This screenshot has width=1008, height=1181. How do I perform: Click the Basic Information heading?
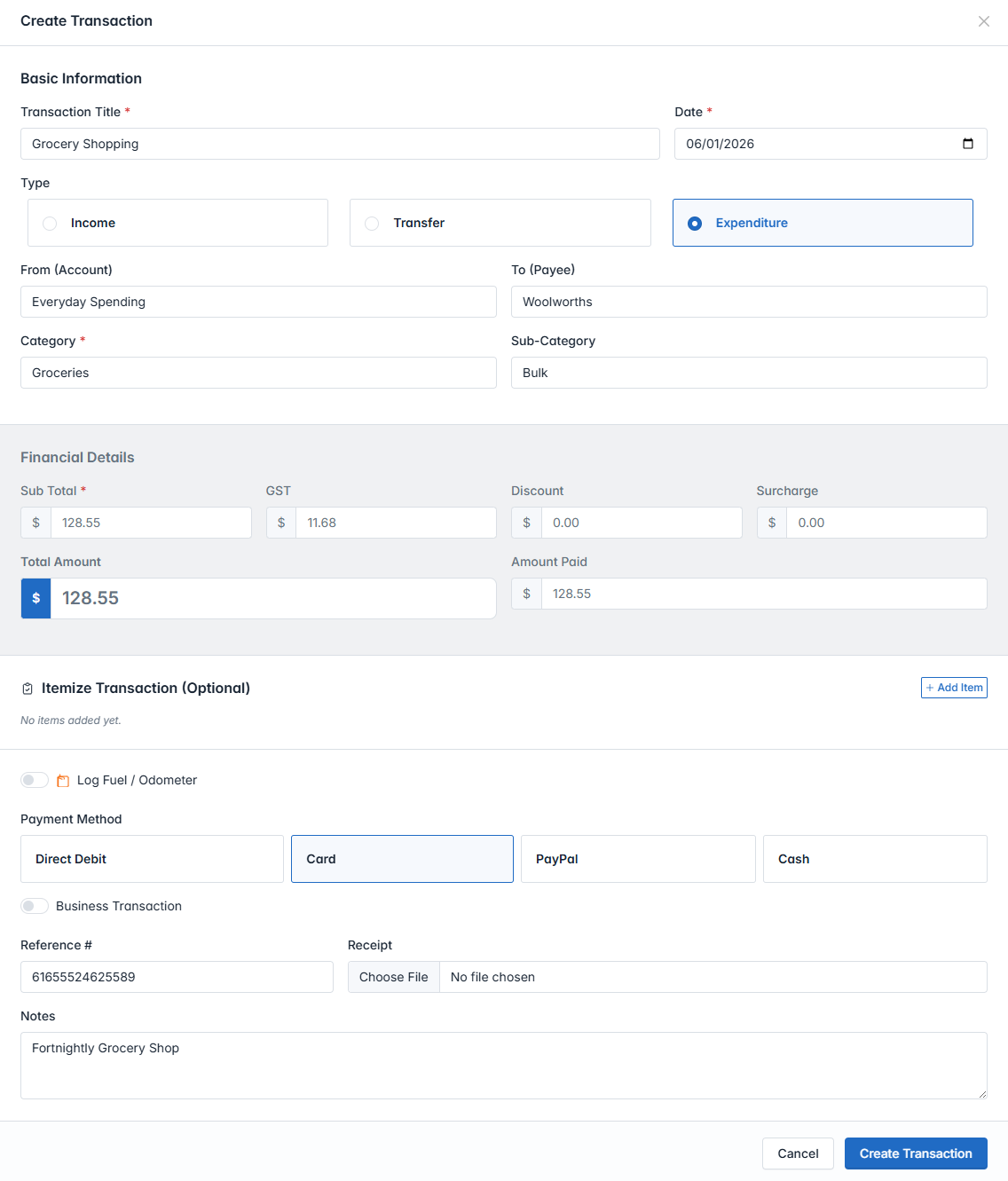(x=81, y=78)
